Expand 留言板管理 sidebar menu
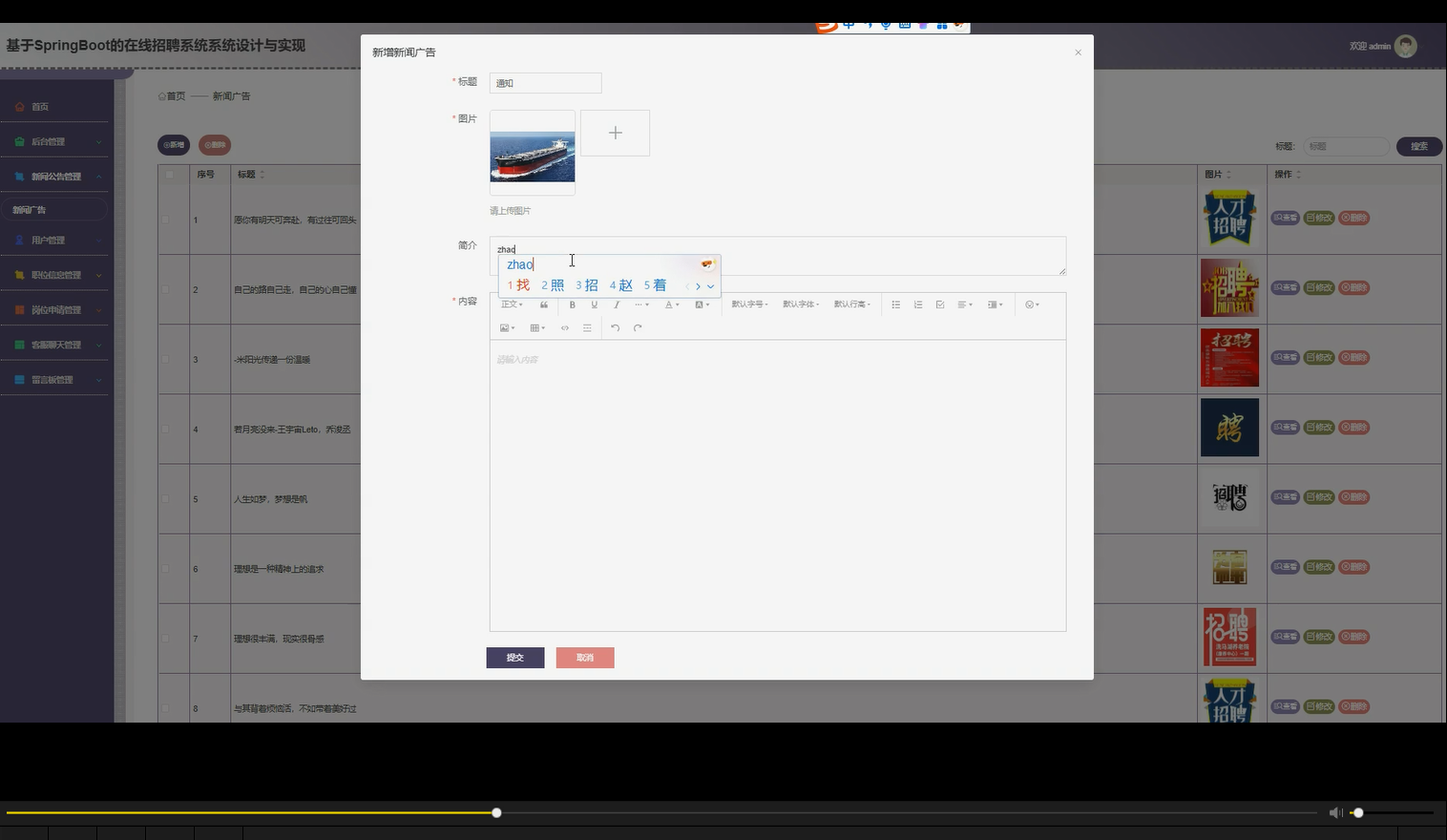 click(x=55, y=380)
